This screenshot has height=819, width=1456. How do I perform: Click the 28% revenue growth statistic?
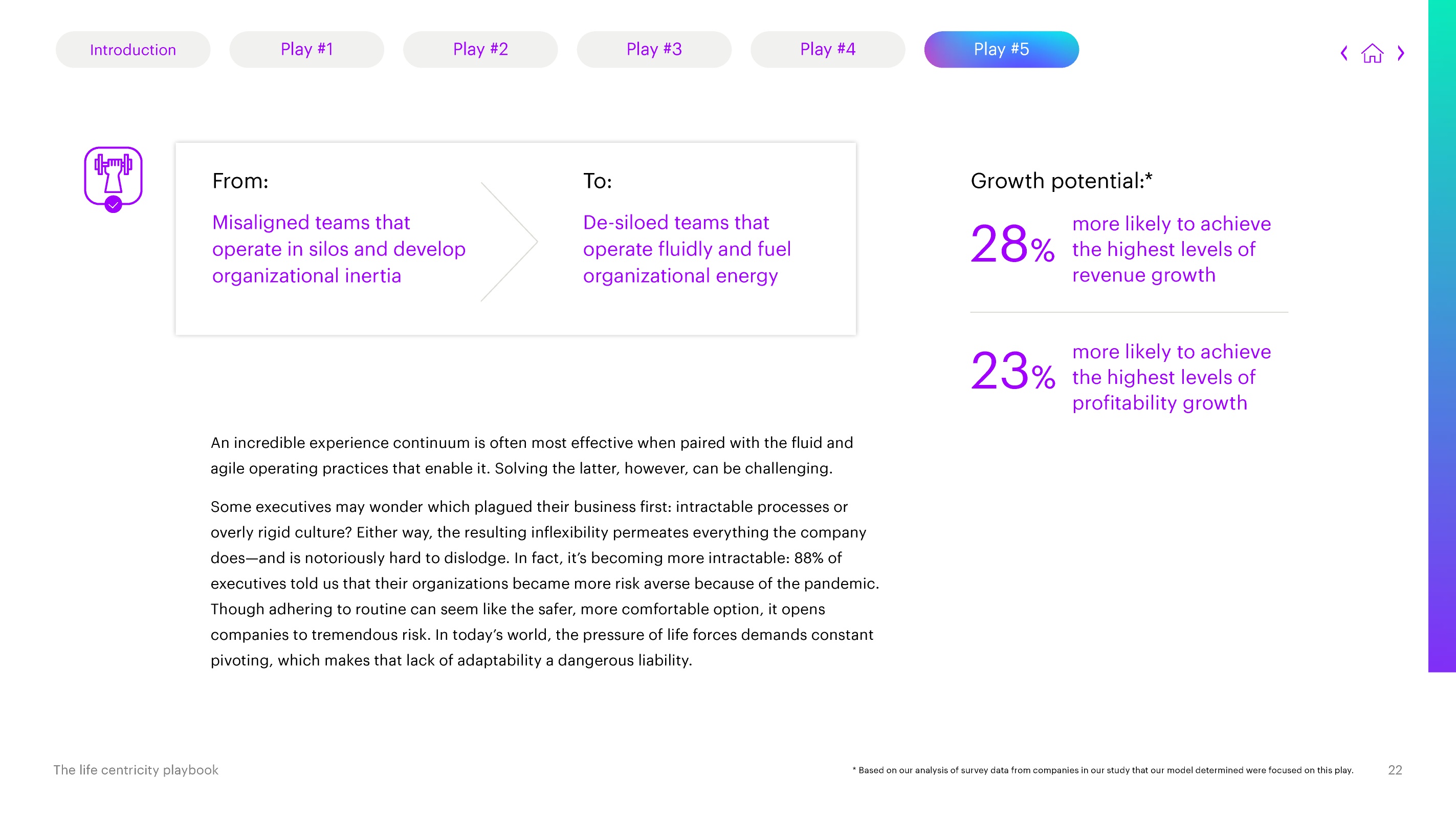(x=1120, y=249)
